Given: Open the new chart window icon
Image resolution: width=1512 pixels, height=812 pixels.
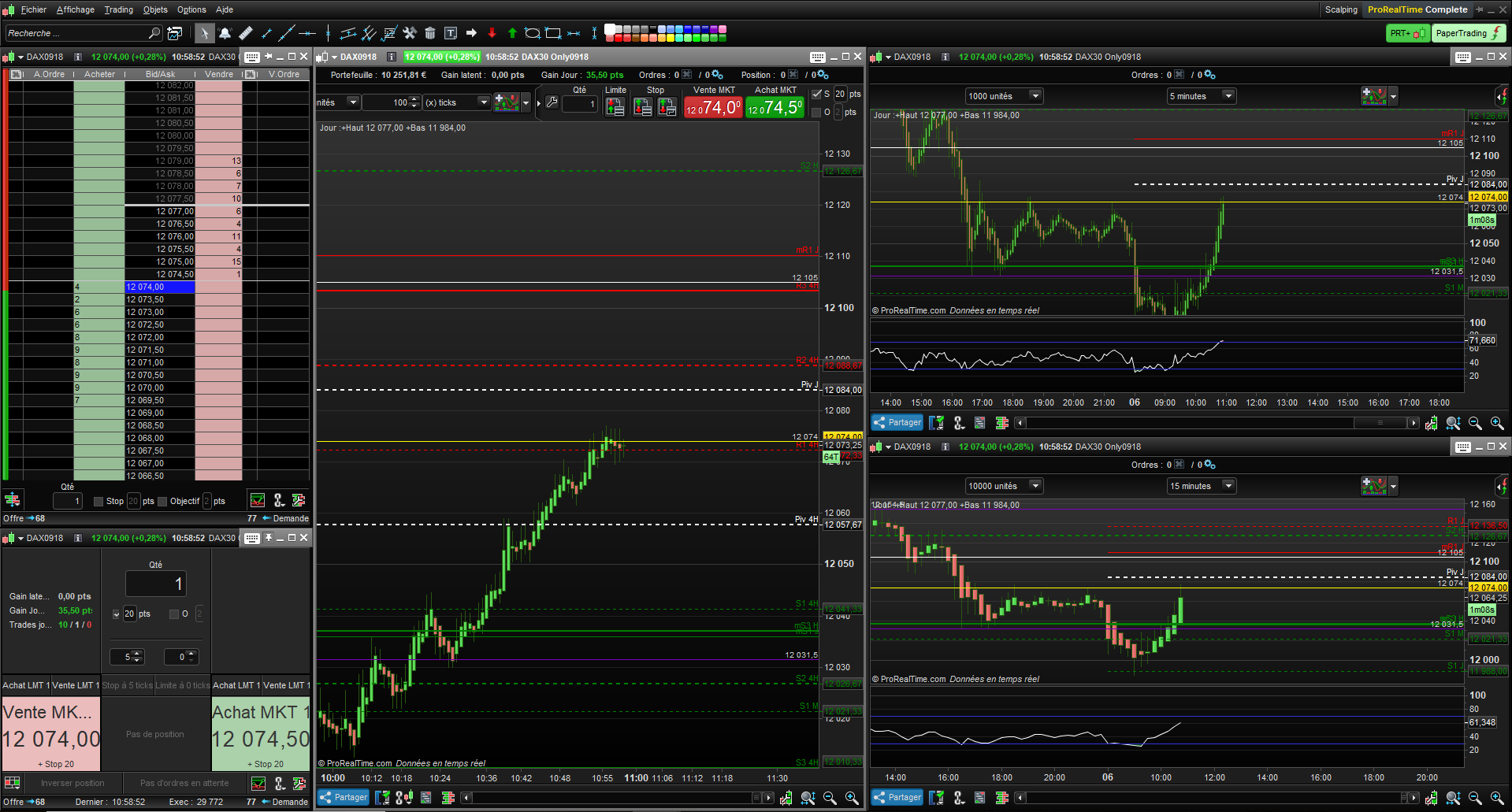Looking at the screenshot, I should (175, 33).
